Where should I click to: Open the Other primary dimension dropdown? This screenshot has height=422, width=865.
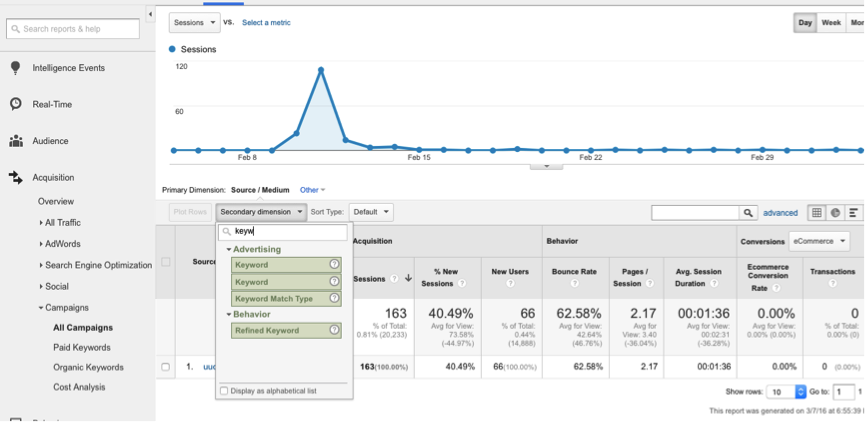(x=312, y=190)
